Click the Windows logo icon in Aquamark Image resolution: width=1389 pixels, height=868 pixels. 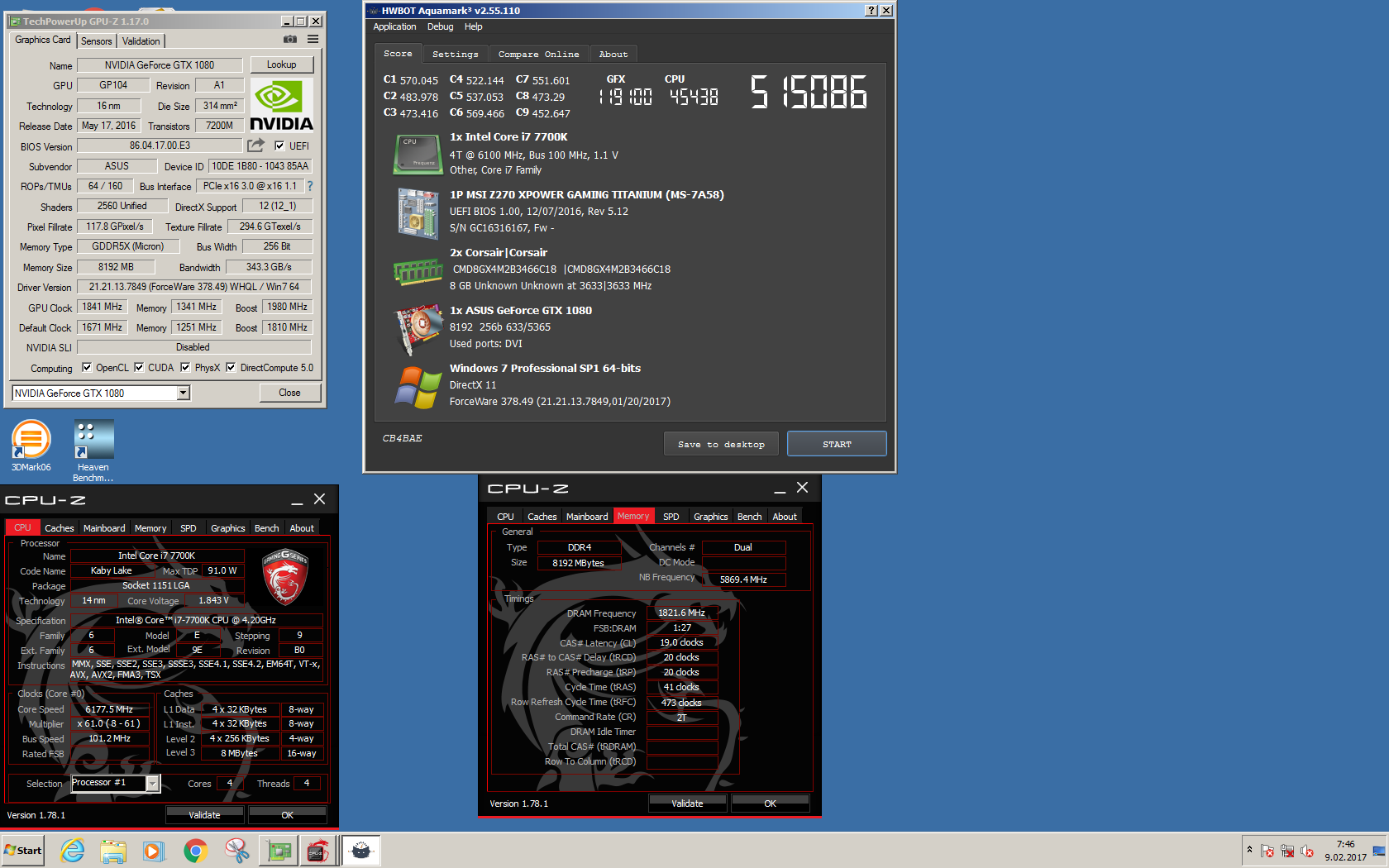point(418,387)
